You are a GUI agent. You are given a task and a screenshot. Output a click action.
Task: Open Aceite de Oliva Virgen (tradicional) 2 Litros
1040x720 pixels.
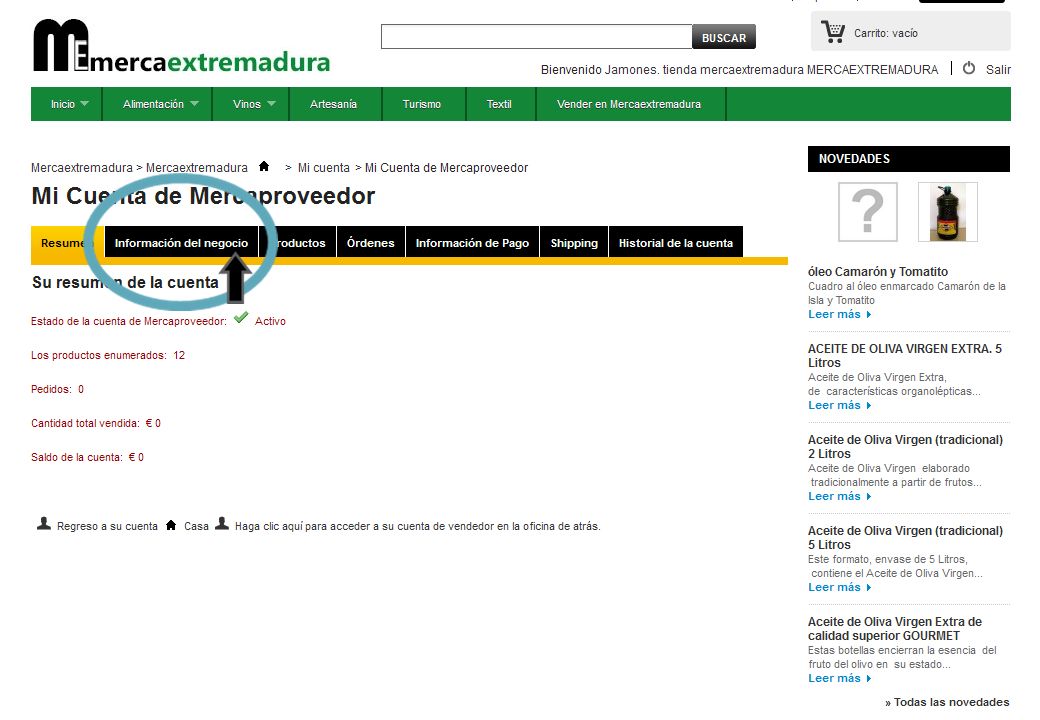click(905, 446)
